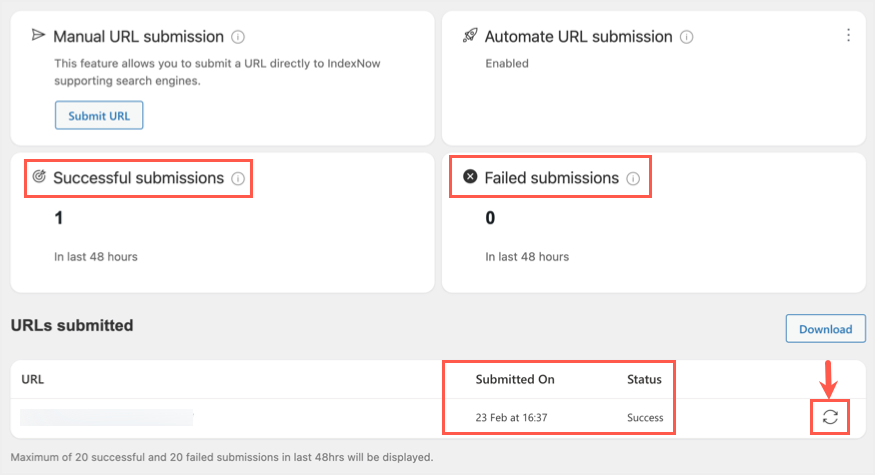Click the Automate URL submission rocket icon
The width and height of the screenshot is (875, 475).
(x=470, y=36)
